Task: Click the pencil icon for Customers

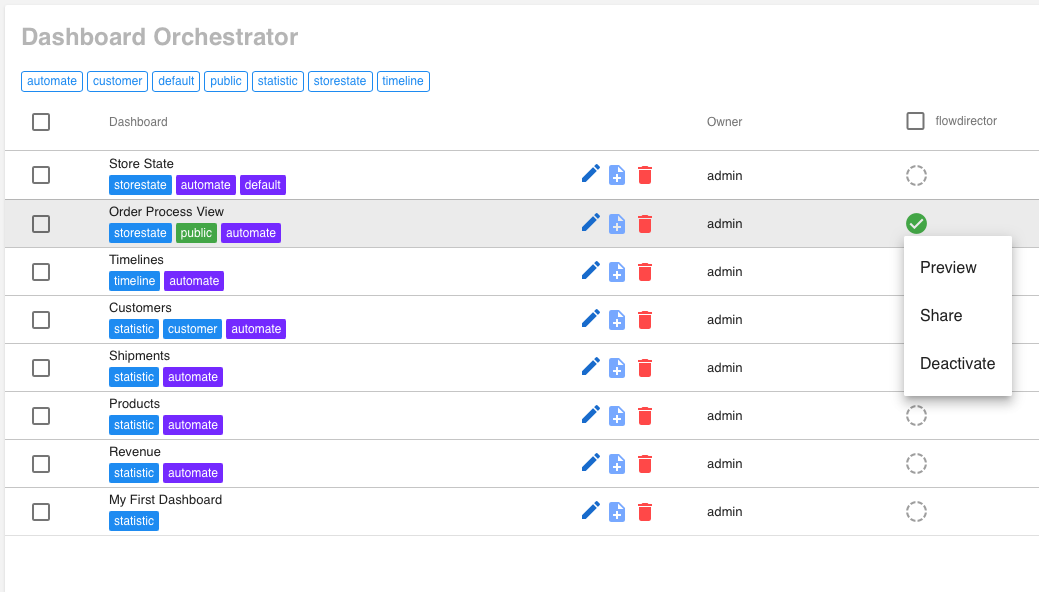Action: [591, 319]
